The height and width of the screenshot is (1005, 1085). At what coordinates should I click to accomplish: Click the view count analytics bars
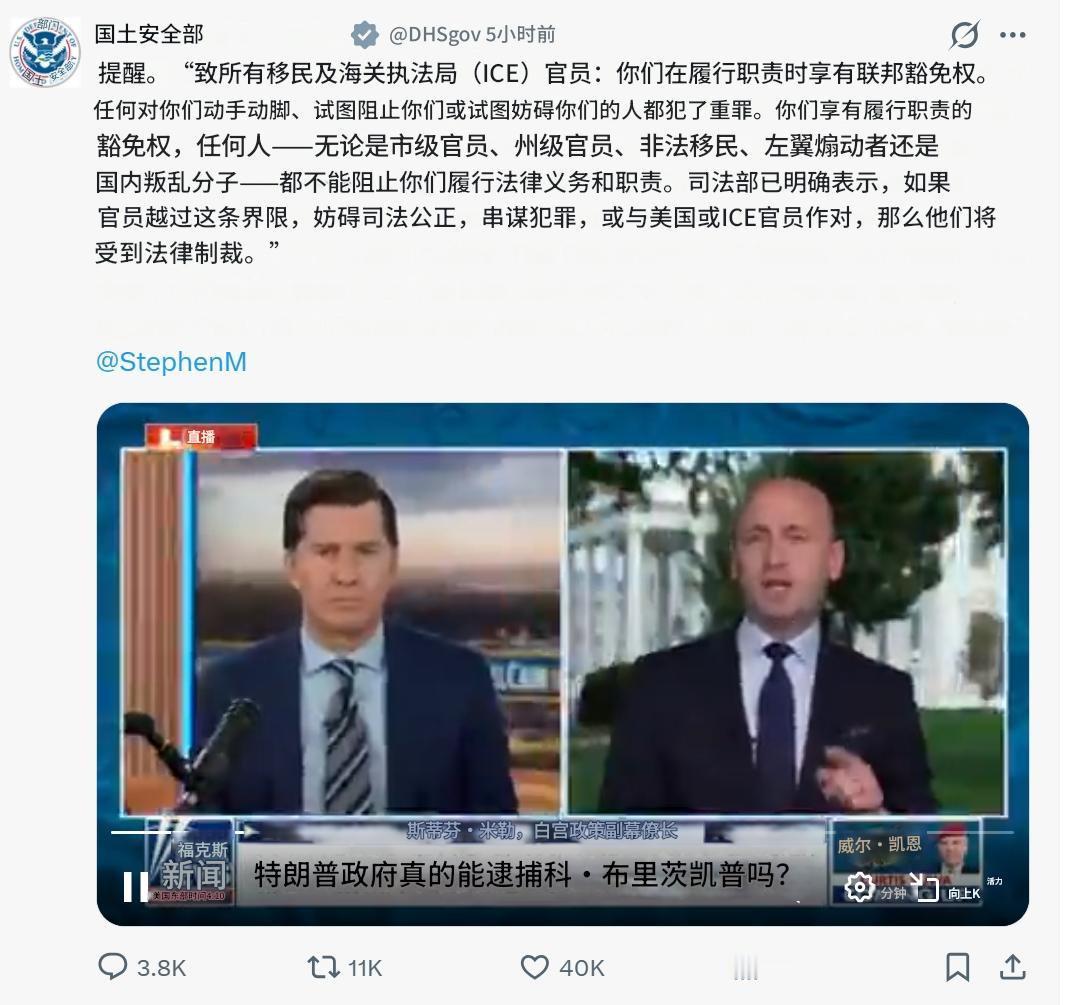click(746, 967)
